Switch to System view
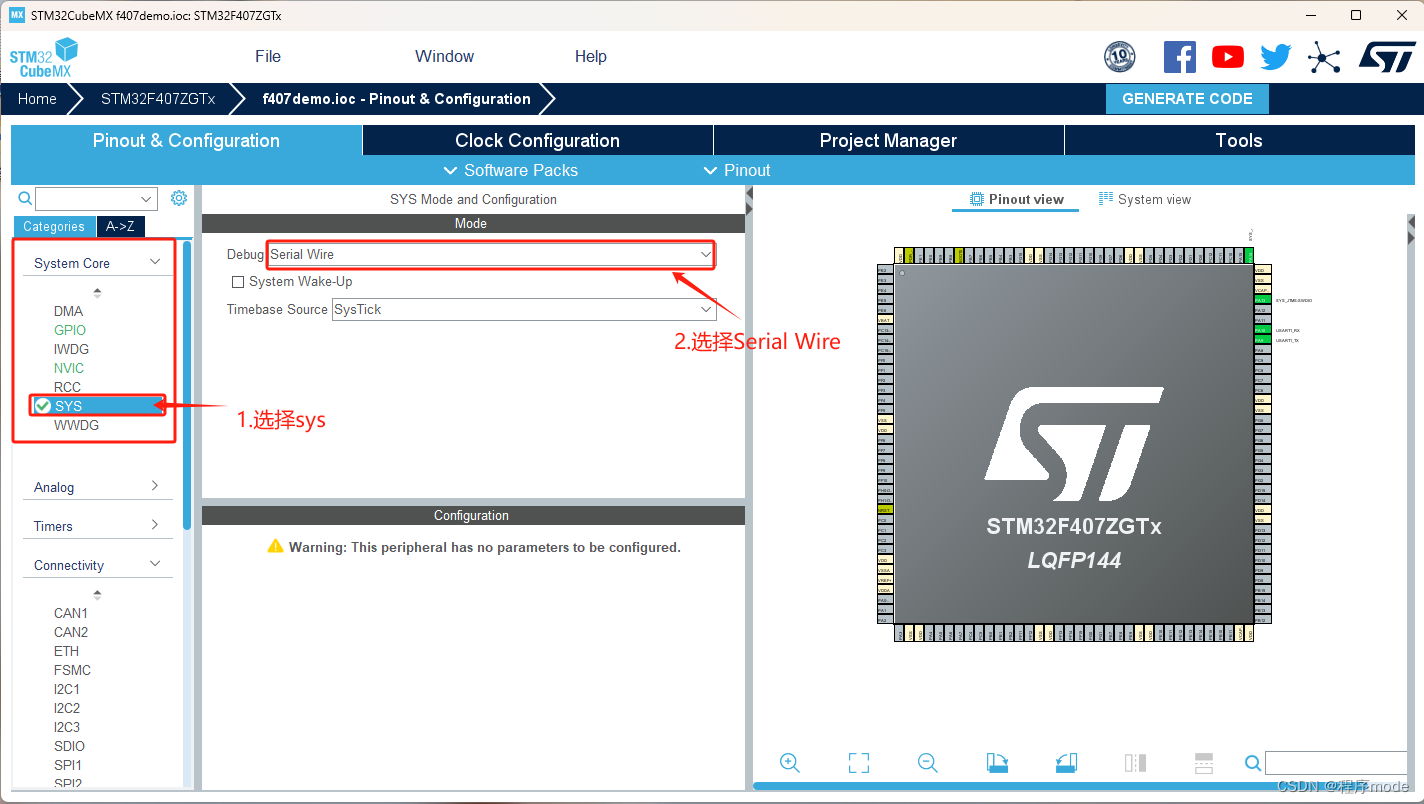Screen dimensions: 1424x804 point(1145,199)
